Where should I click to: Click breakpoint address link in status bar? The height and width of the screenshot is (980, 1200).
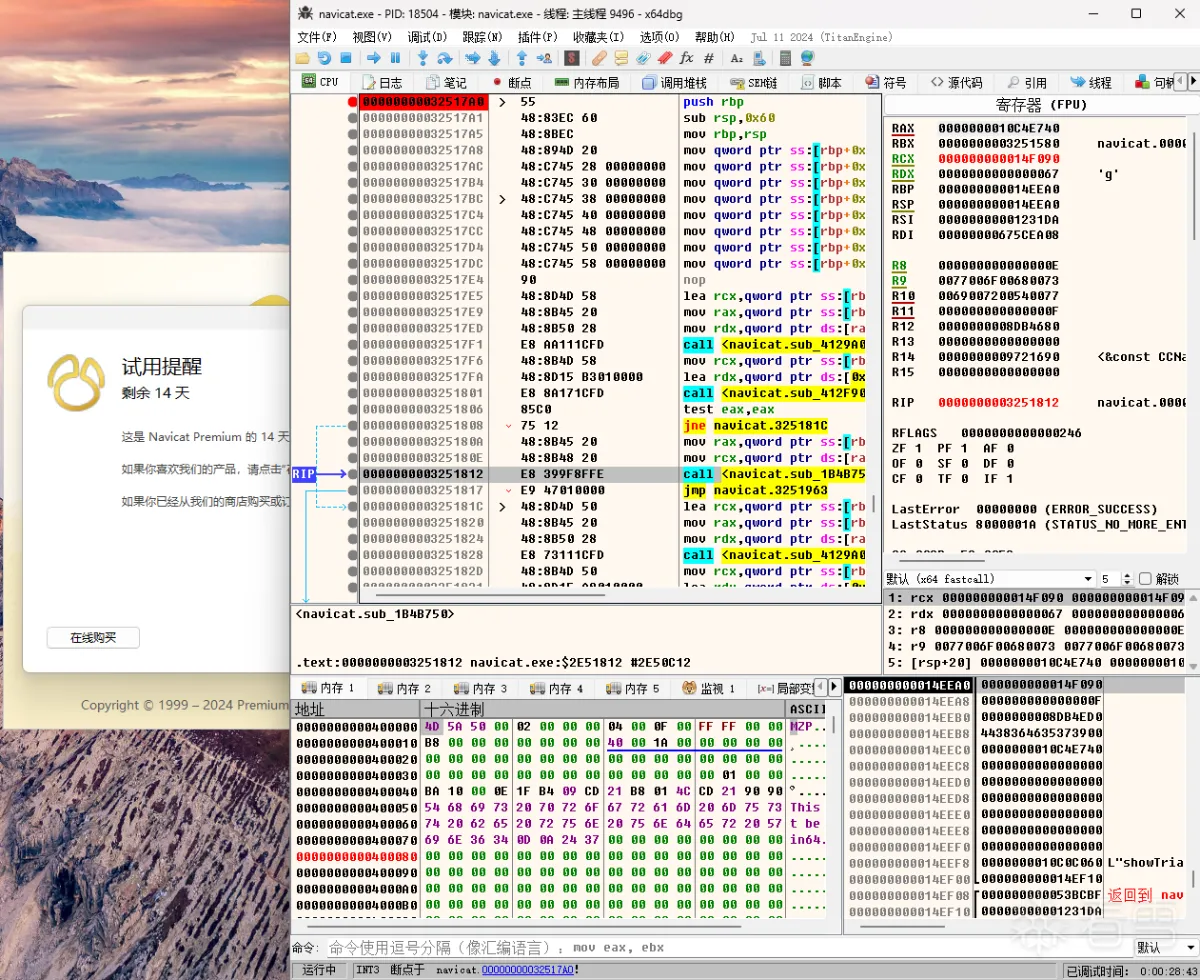pos(528,970)
